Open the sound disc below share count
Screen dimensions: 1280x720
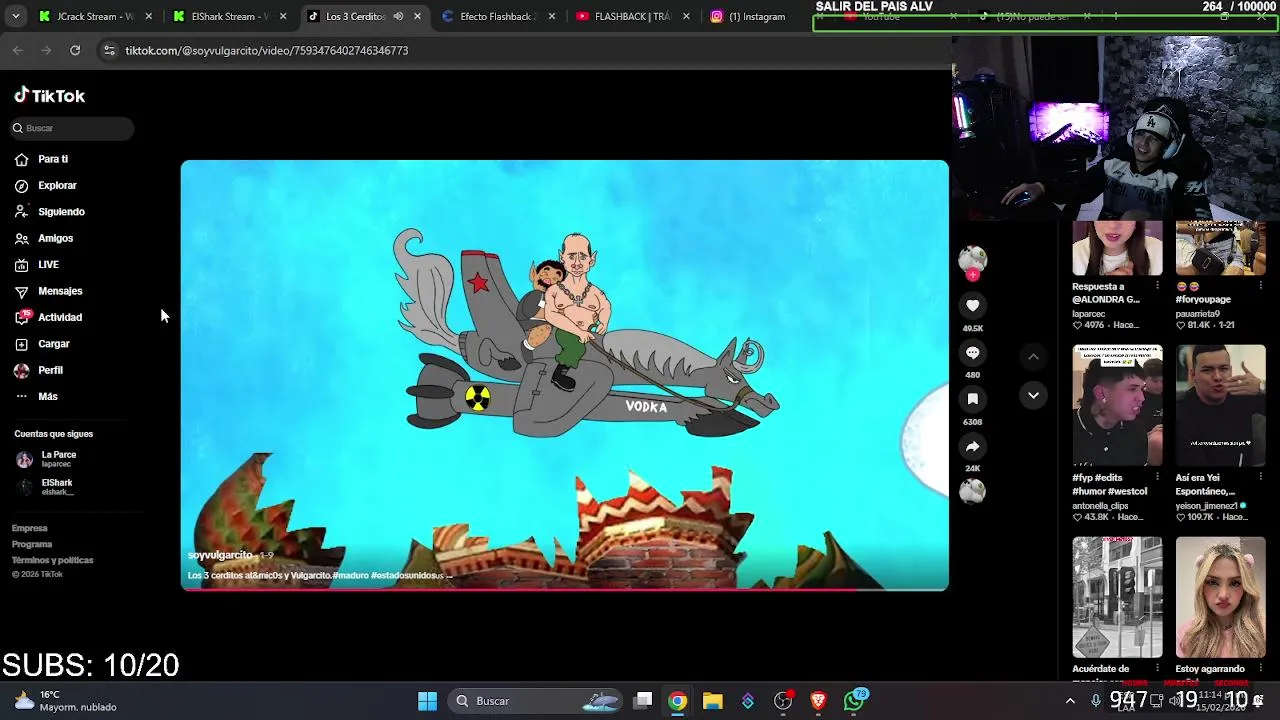[x=972, y=491]
